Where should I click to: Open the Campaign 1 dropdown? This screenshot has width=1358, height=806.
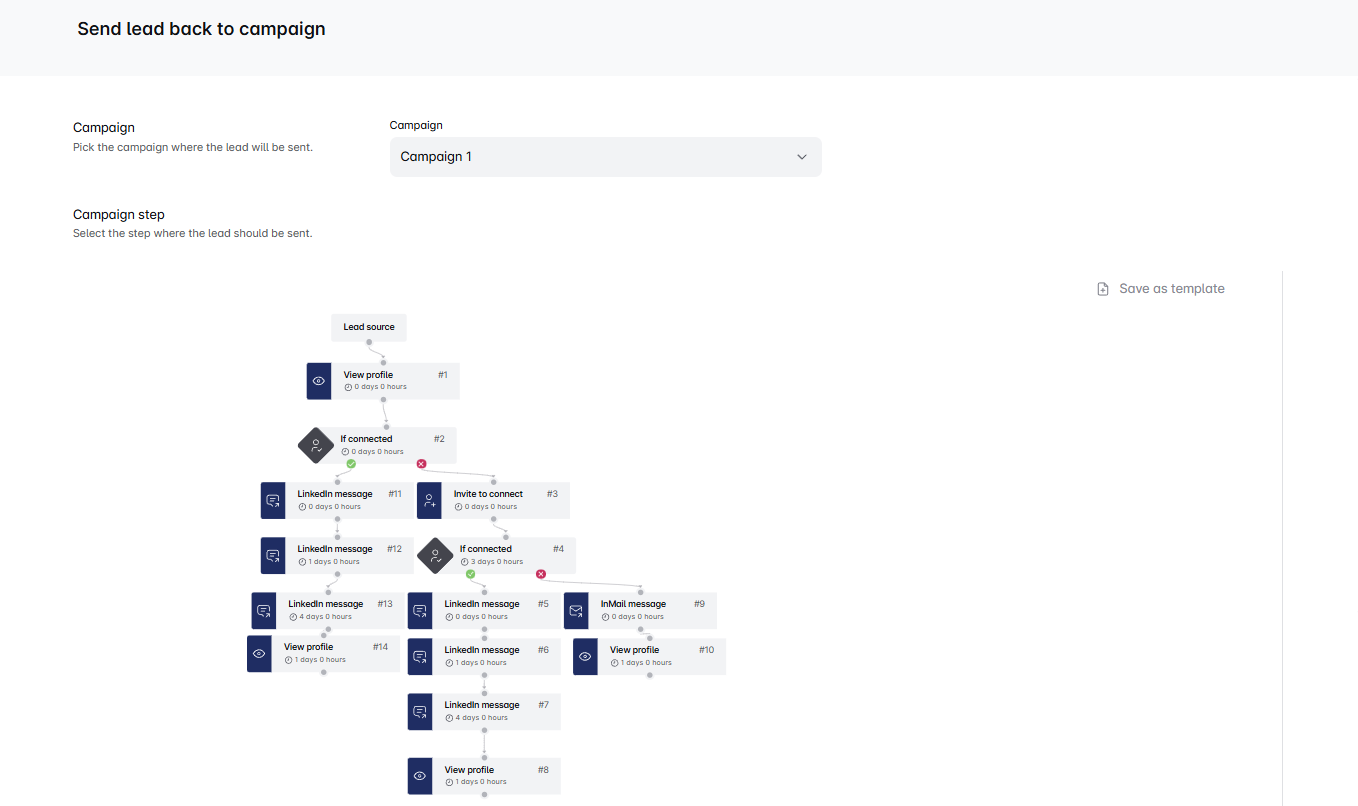(605, 157)
